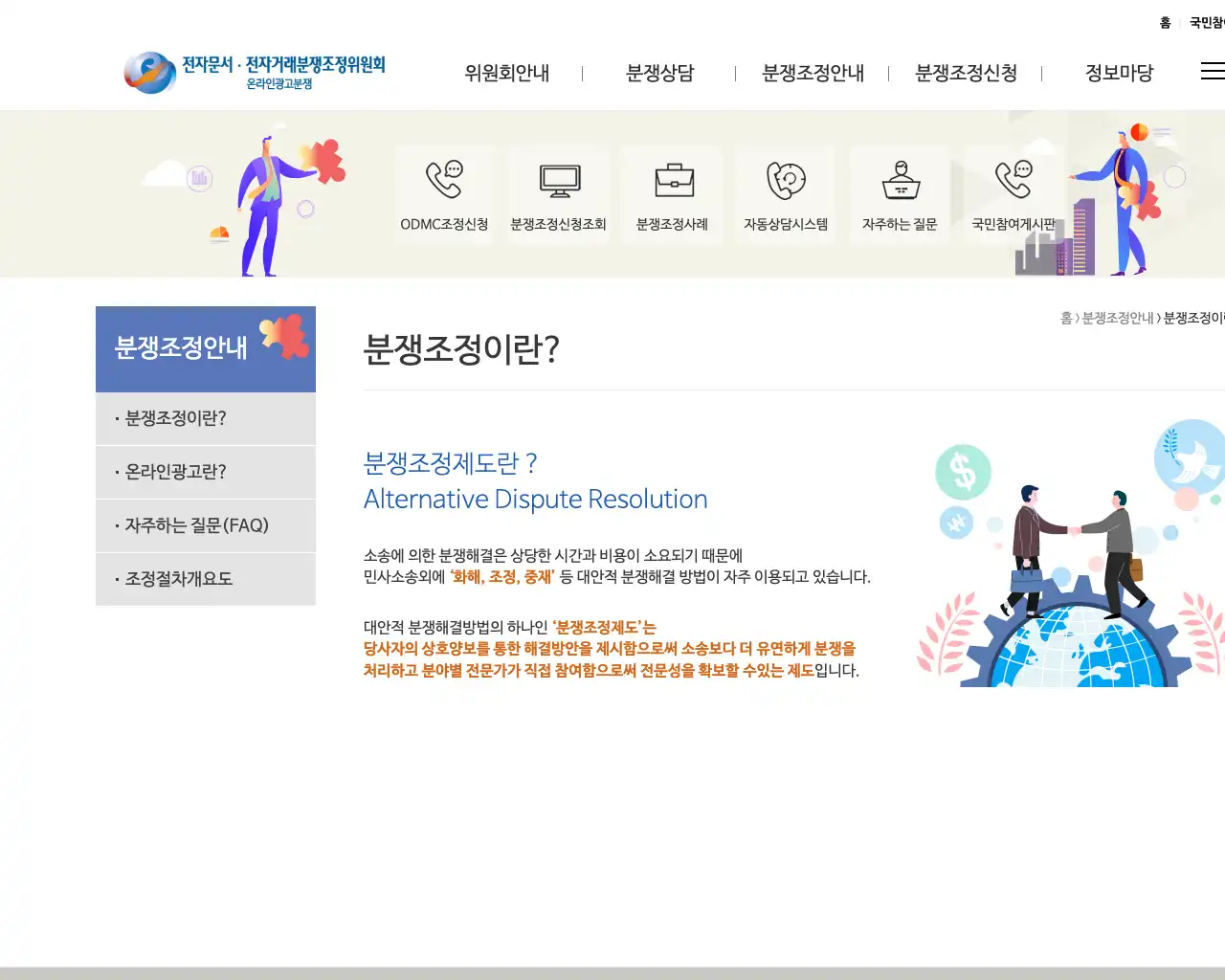Screen dimensions: 1225x980
Task: Expand the 위원회안내 navigation menu
Action: (506, 73)
